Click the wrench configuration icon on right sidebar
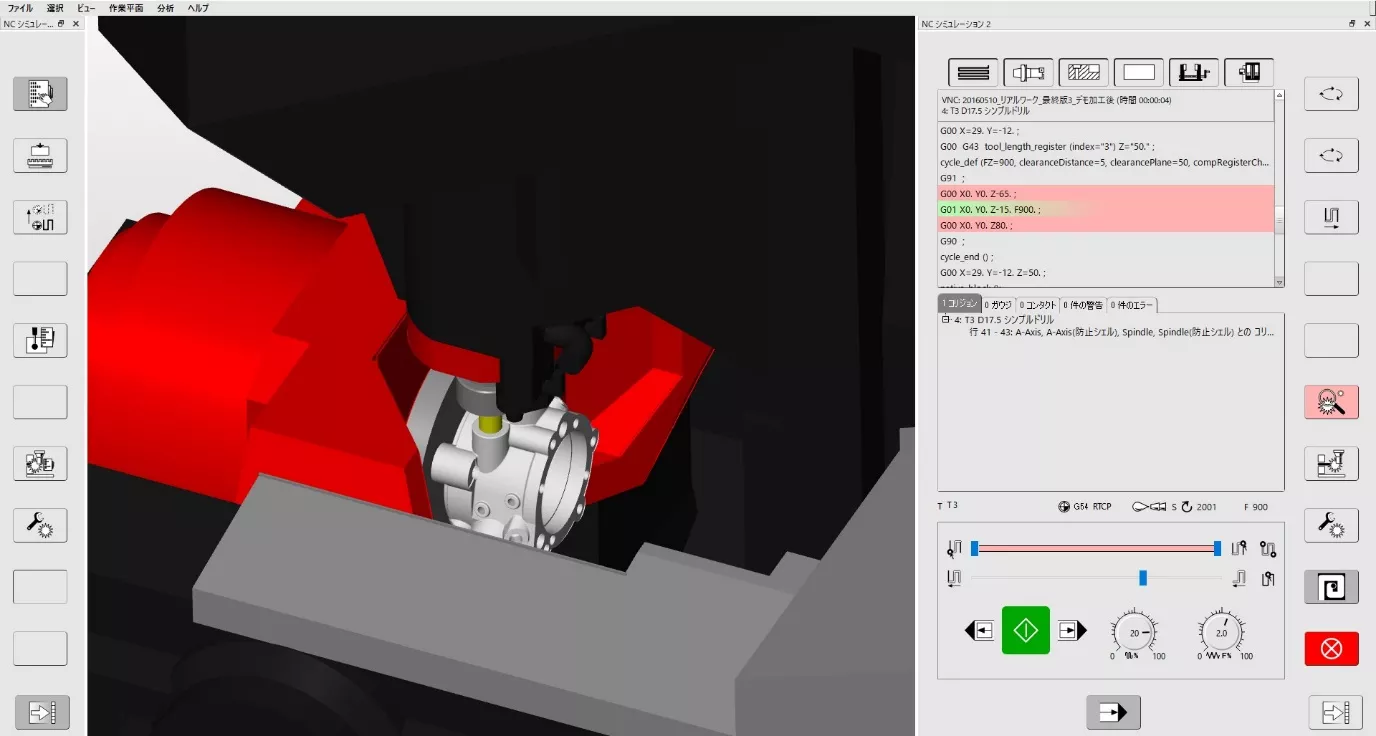The width and height of the screenshot is (1376, 736). tap(1331, 525)
